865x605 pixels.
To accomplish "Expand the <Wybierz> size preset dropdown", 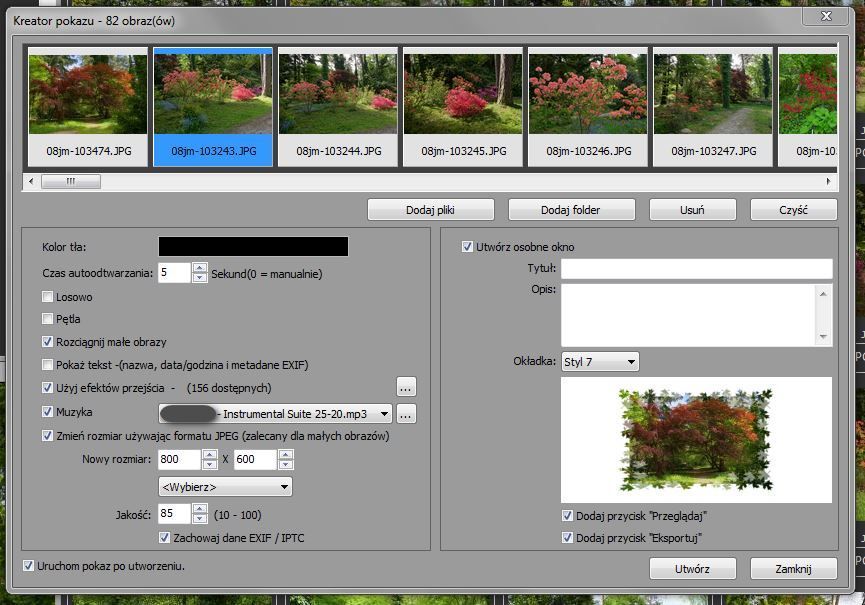I will tap(225, 487).
